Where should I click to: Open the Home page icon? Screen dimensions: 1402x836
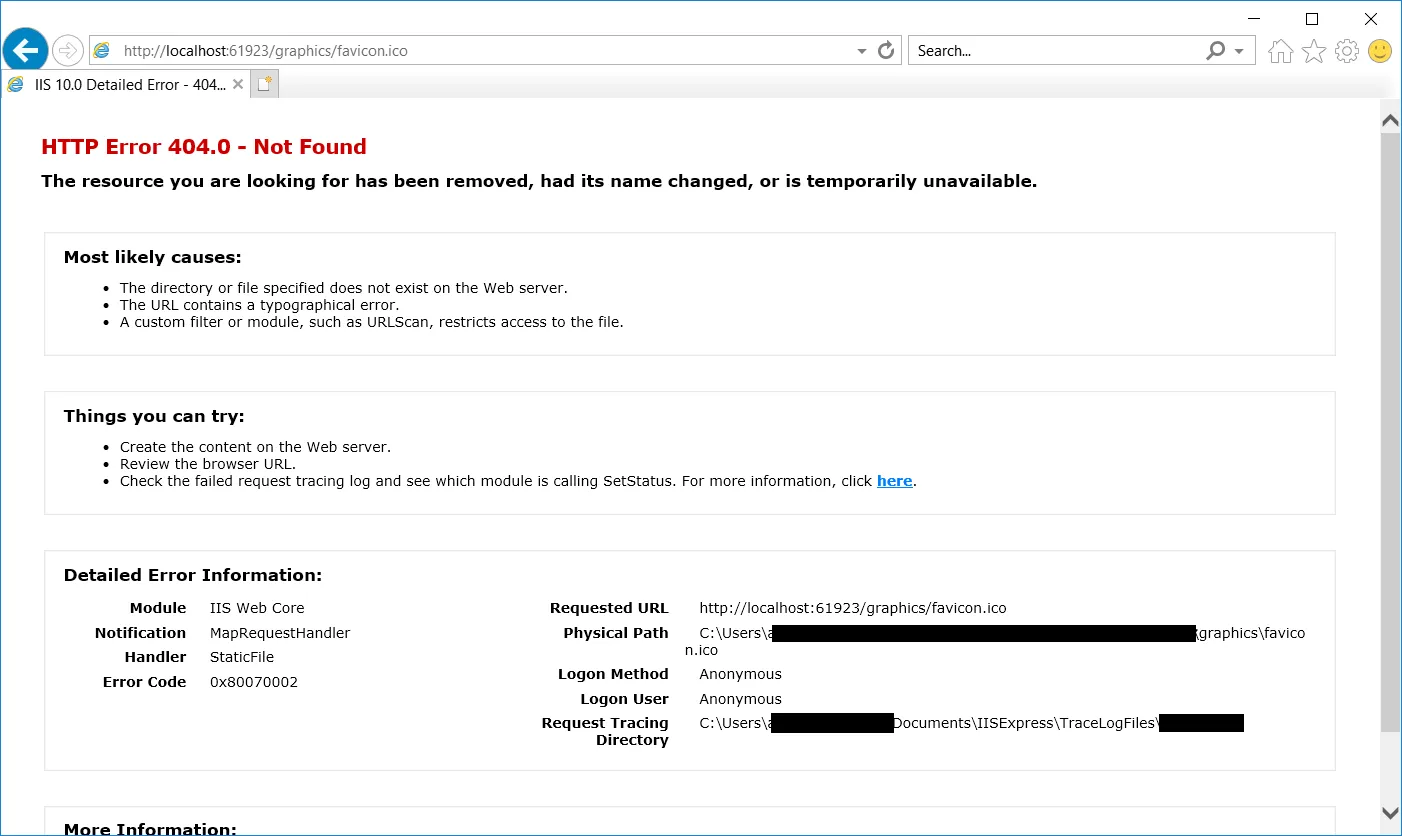(1280, 51)
